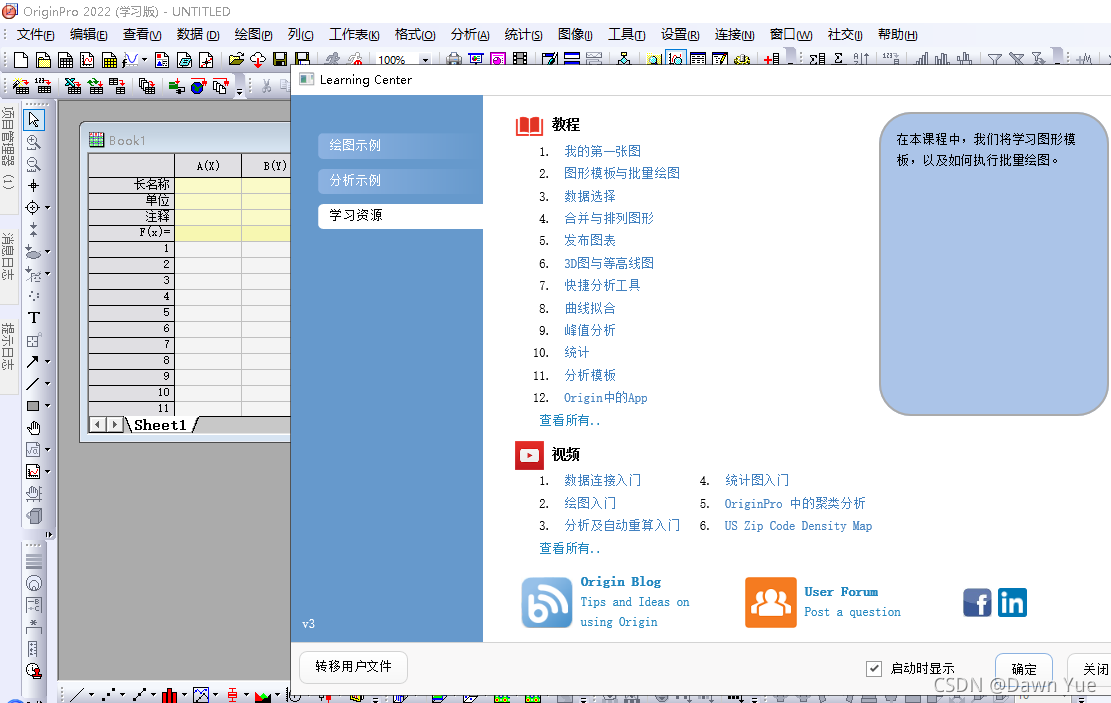Click the cloud download open icon
This screenshot has width=1111, height=703.
click(258, 60)
